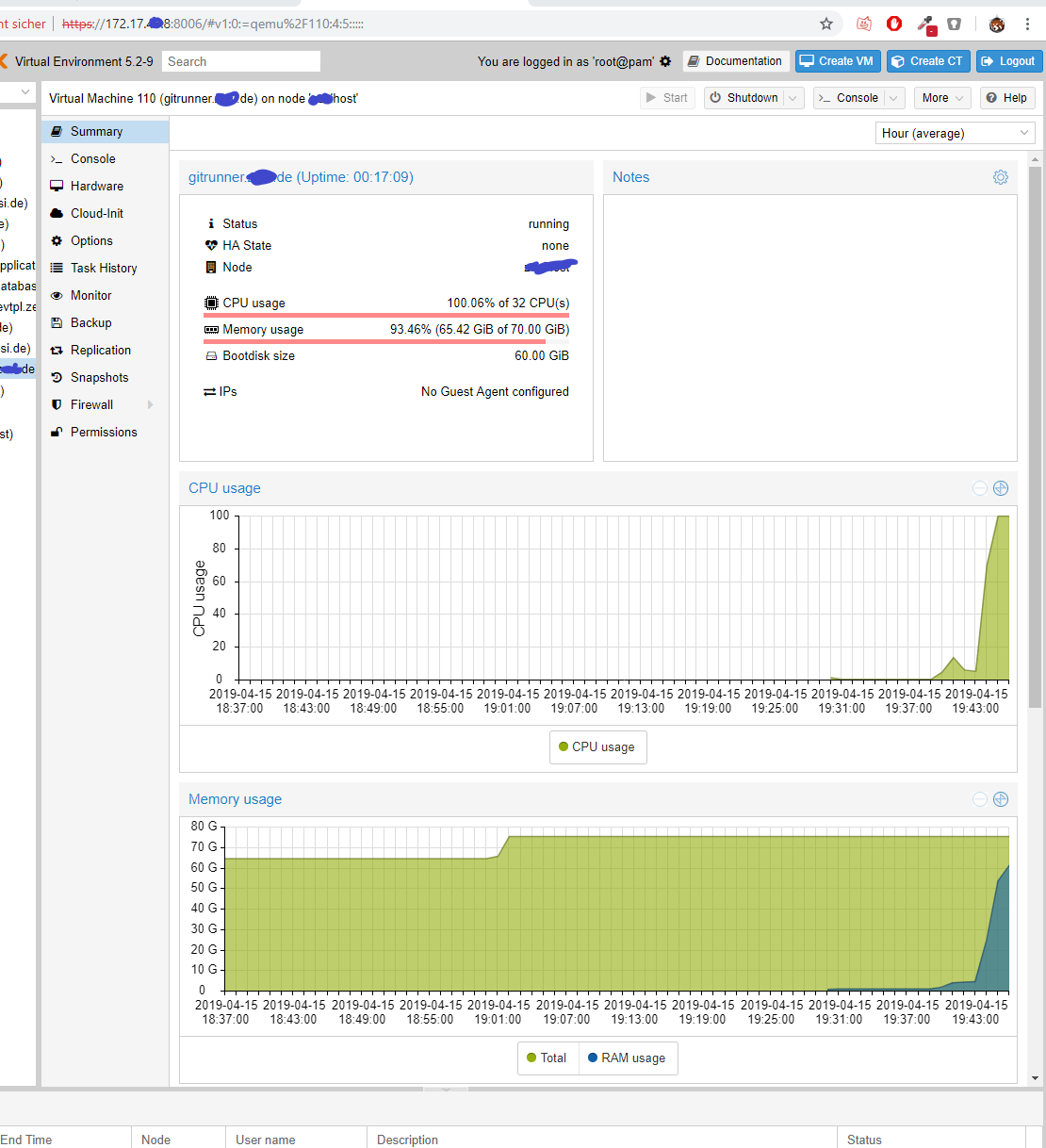1046x1148 pixels.
Task: Reset zoom on Memory usage chart
Action: pyautogui.click(x=1001, y=799)
